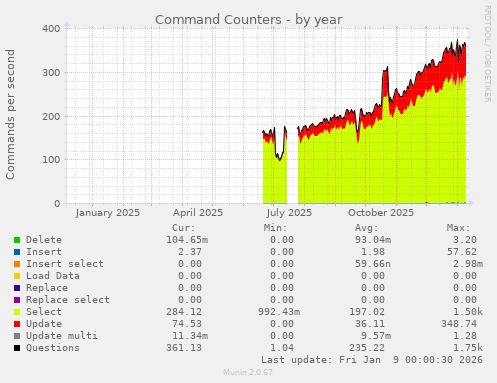
Task: Click the chart title 'Command Counters - by year'
Action: [249, 20]
